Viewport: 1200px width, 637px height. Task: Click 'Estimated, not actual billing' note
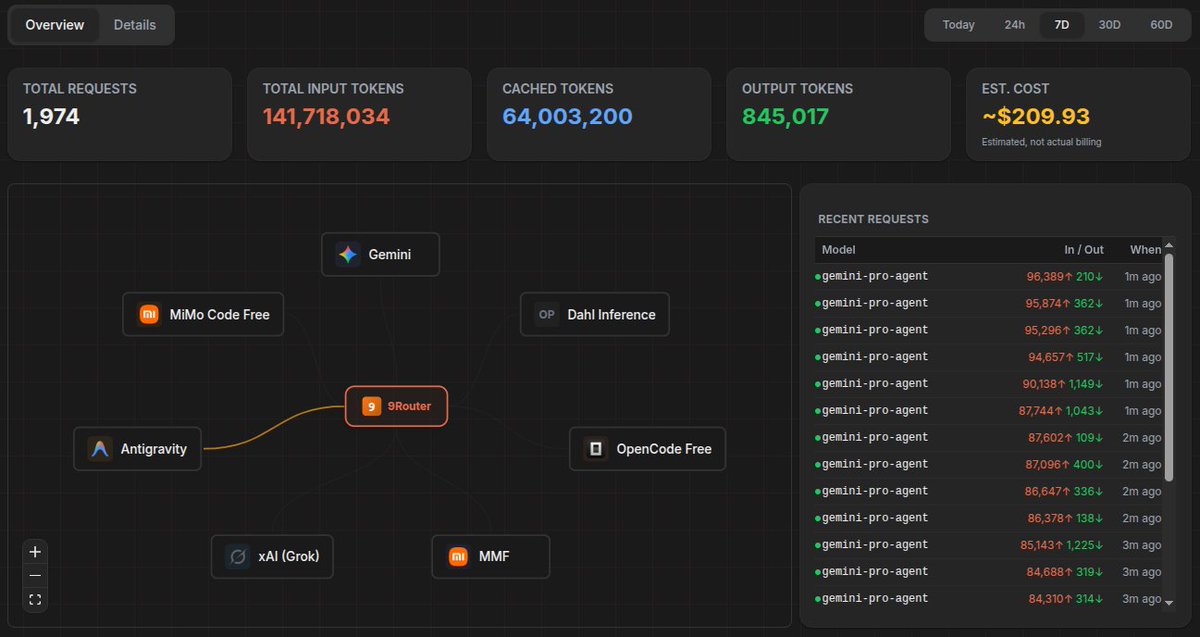(1041, 142)
